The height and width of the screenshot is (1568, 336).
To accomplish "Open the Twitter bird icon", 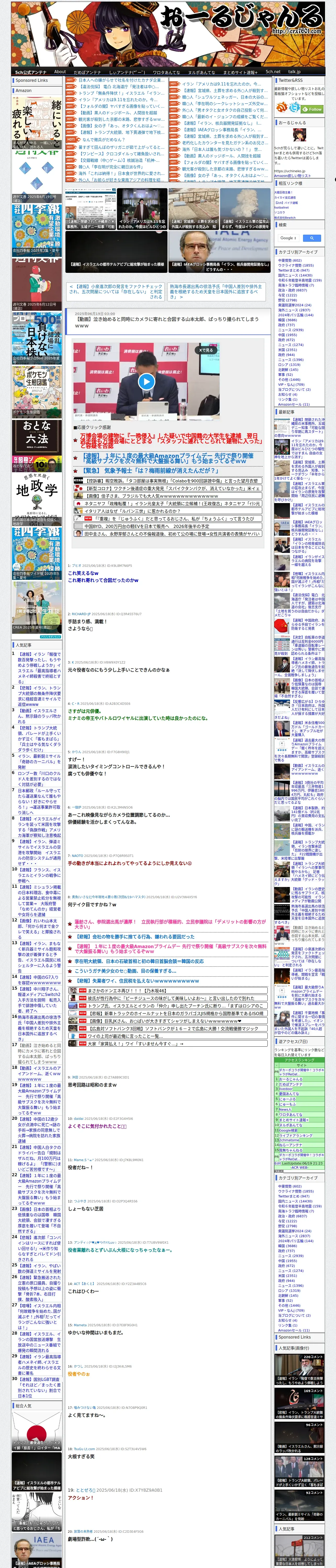I will coord(295,108).
